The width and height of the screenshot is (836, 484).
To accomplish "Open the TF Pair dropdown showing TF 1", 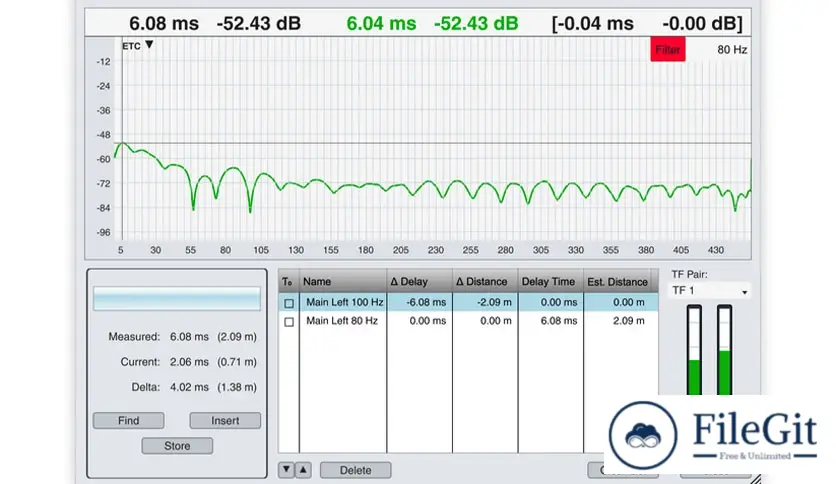I will click(x=709, y=291).
